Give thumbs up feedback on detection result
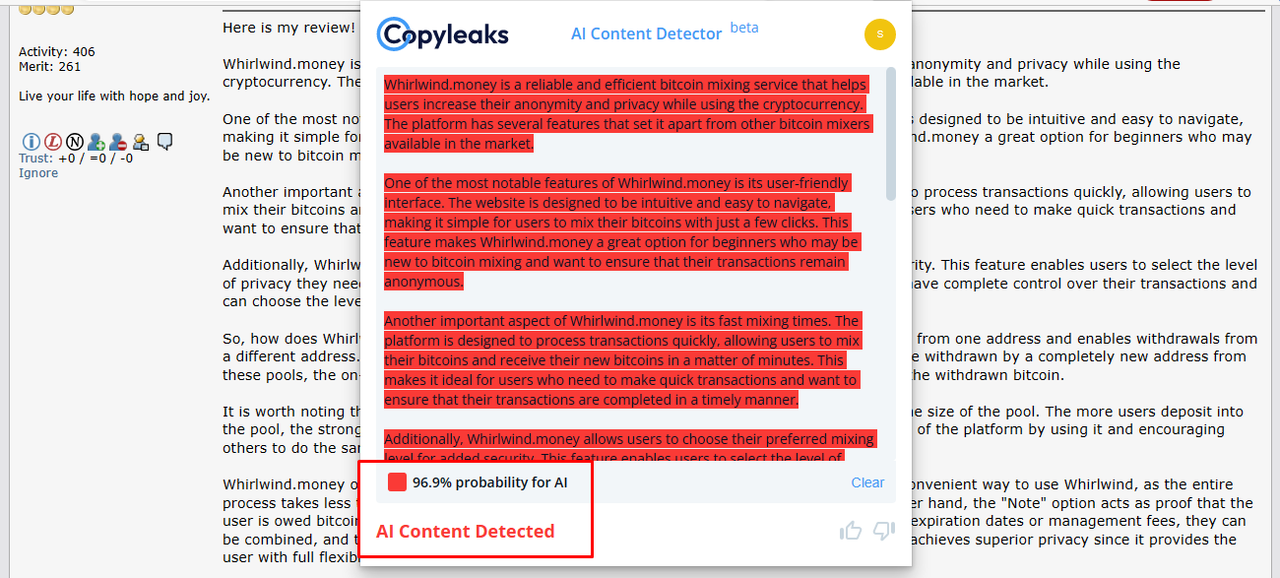The image size is (1280, 578). click(851, 530)
